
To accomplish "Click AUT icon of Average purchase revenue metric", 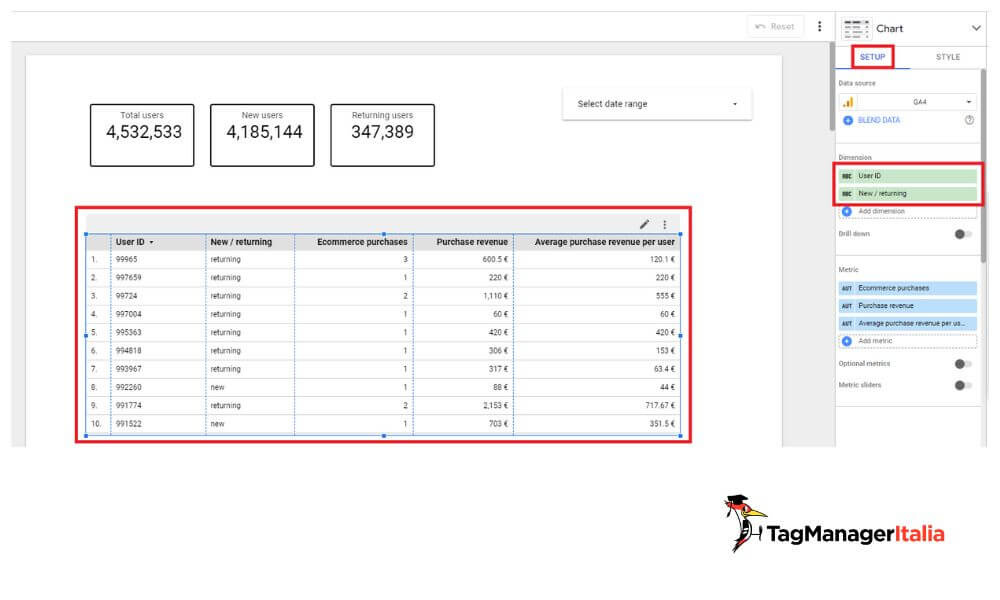I will pos(847,324).
